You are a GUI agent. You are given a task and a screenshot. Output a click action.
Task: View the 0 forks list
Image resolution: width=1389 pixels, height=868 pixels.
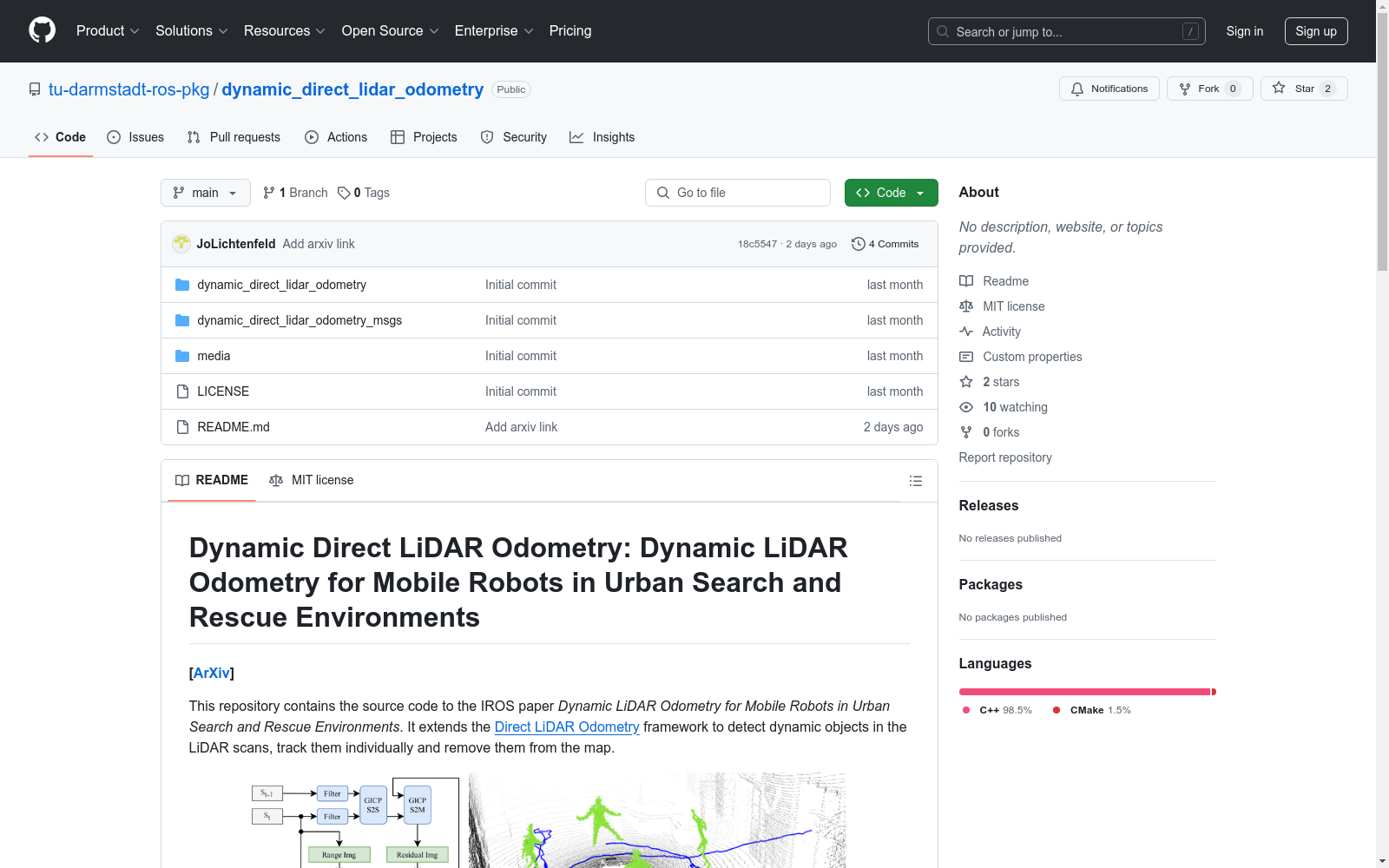coord(990,432)
